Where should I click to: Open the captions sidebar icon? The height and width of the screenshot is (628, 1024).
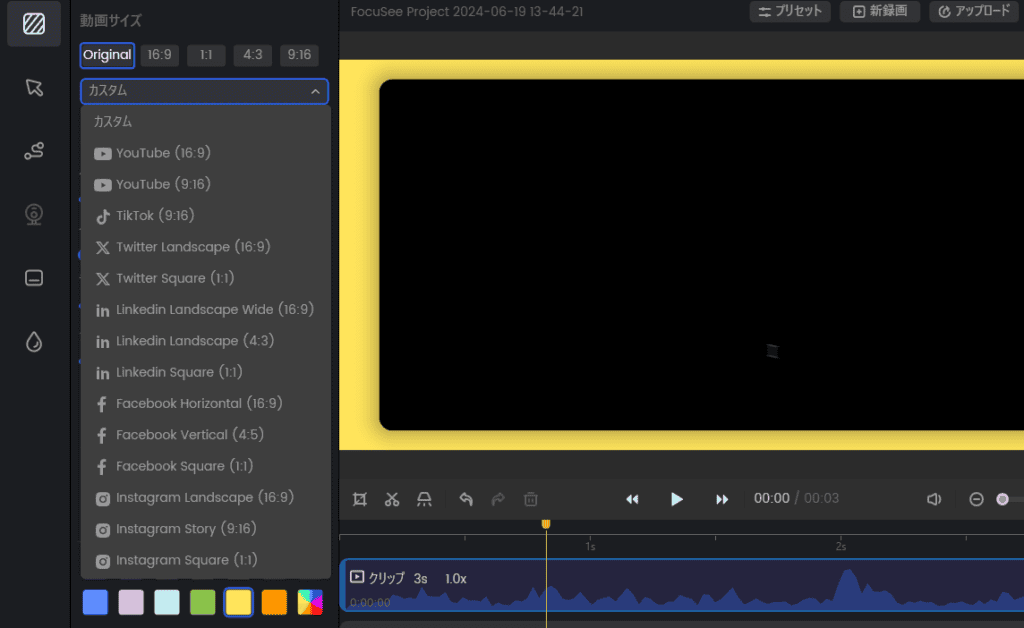coord(34,278)
